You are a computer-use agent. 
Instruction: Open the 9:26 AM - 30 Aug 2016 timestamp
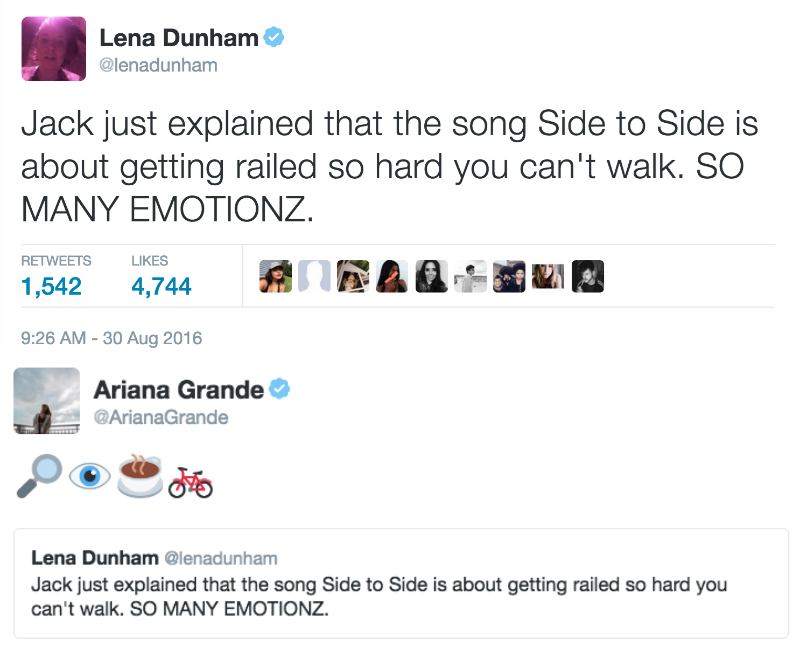pyautogui.click(x=112, y=338)
